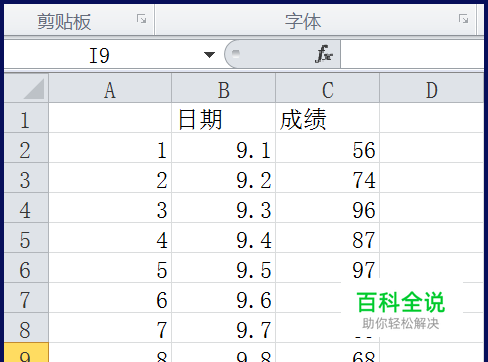Select row 8 header
The image size is (488, 362).
click(27, 328)
